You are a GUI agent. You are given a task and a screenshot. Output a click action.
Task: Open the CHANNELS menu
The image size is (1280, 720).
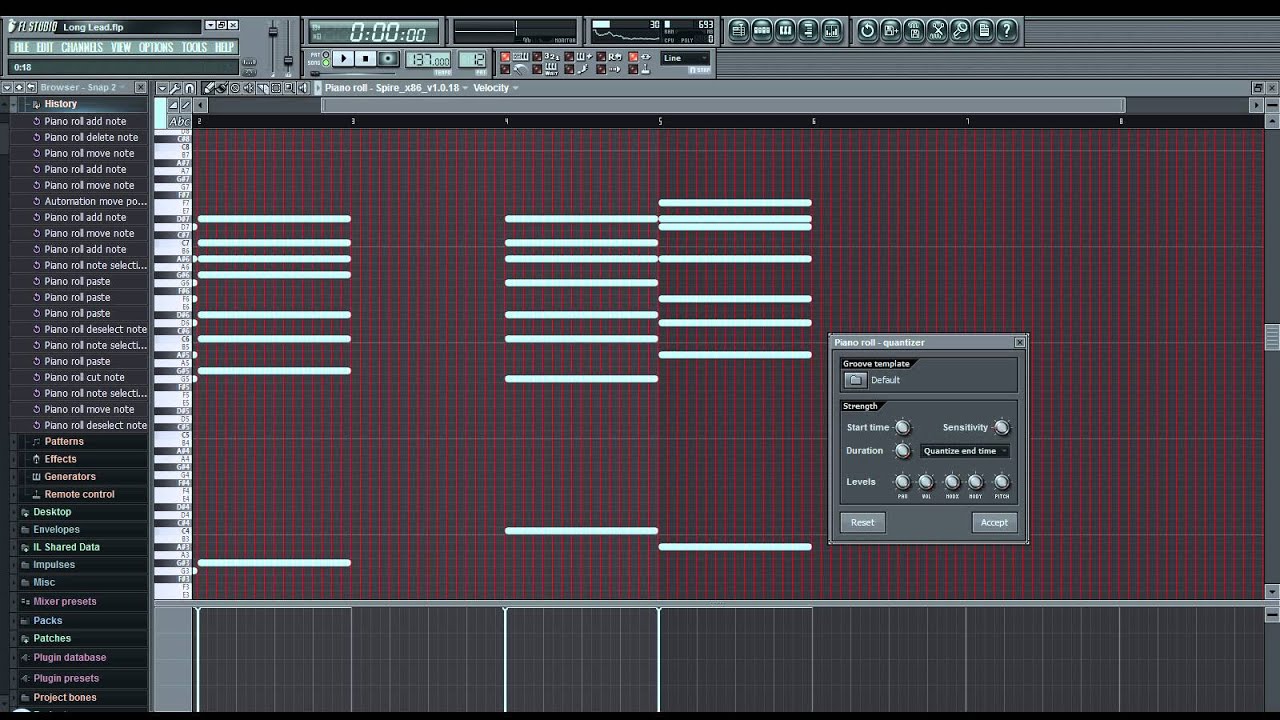[82, 47]
